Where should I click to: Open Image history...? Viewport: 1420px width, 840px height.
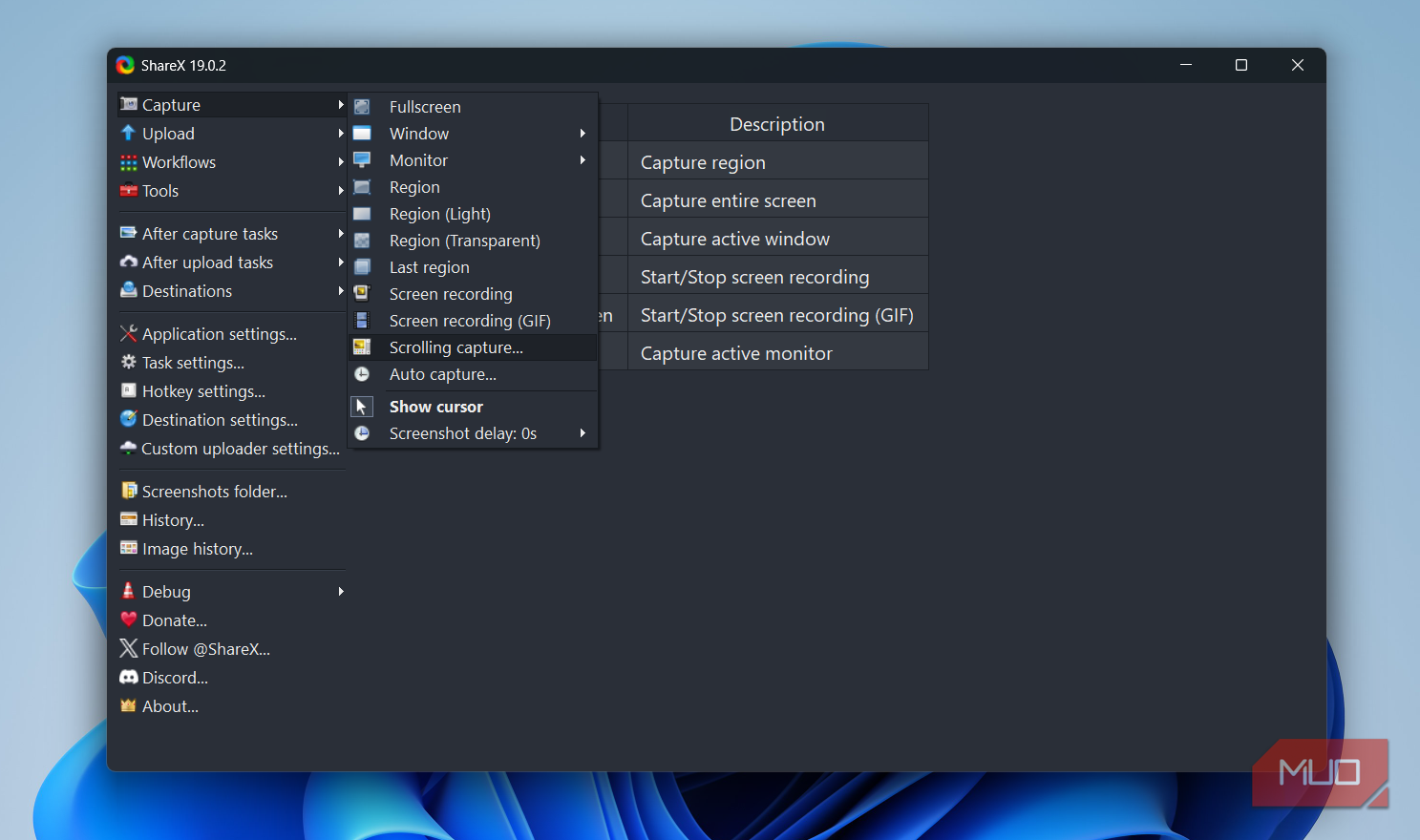click(x=231, y=549)
